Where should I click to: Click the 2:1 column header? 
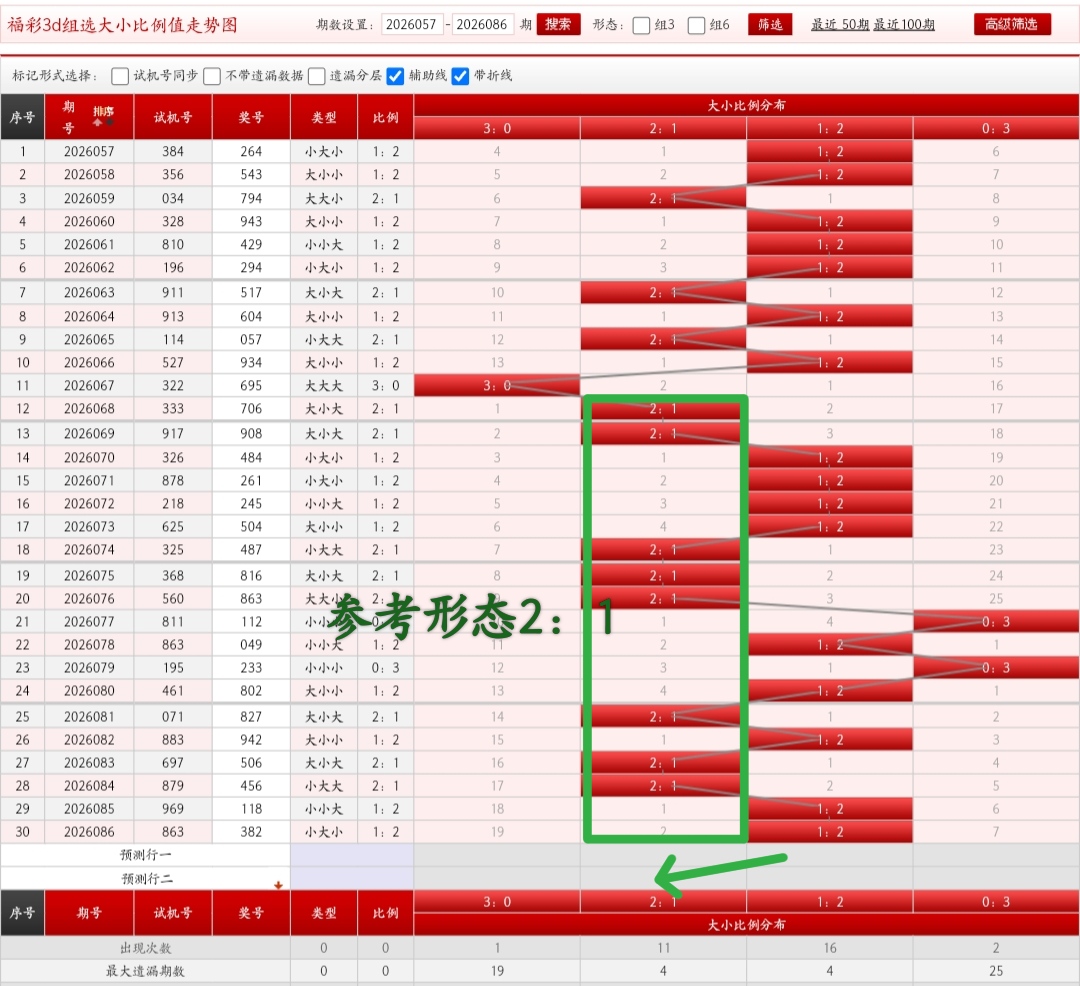coord(663,128)
